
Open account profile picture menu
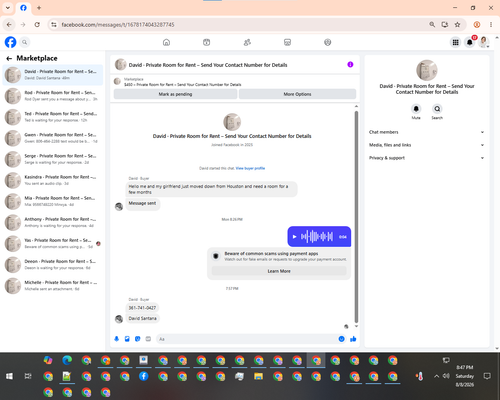484,42
